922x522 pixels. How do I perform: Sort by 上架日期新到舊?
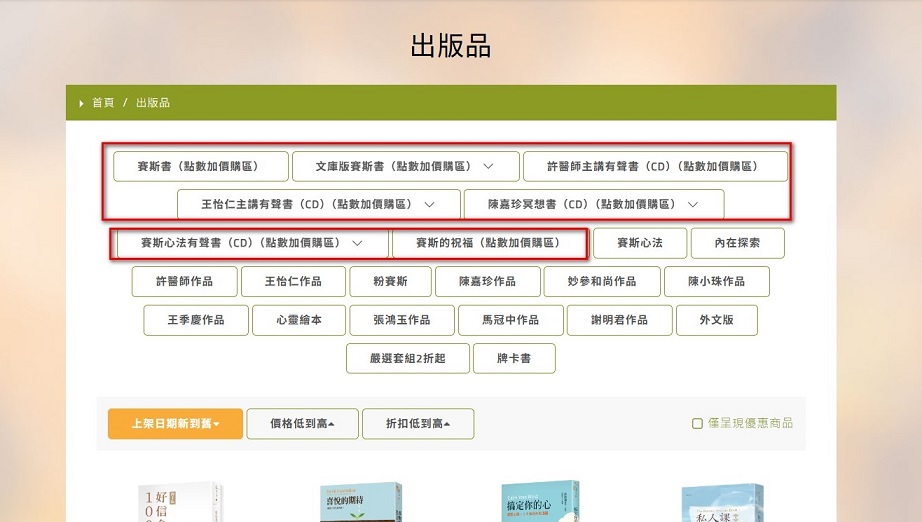175,424
